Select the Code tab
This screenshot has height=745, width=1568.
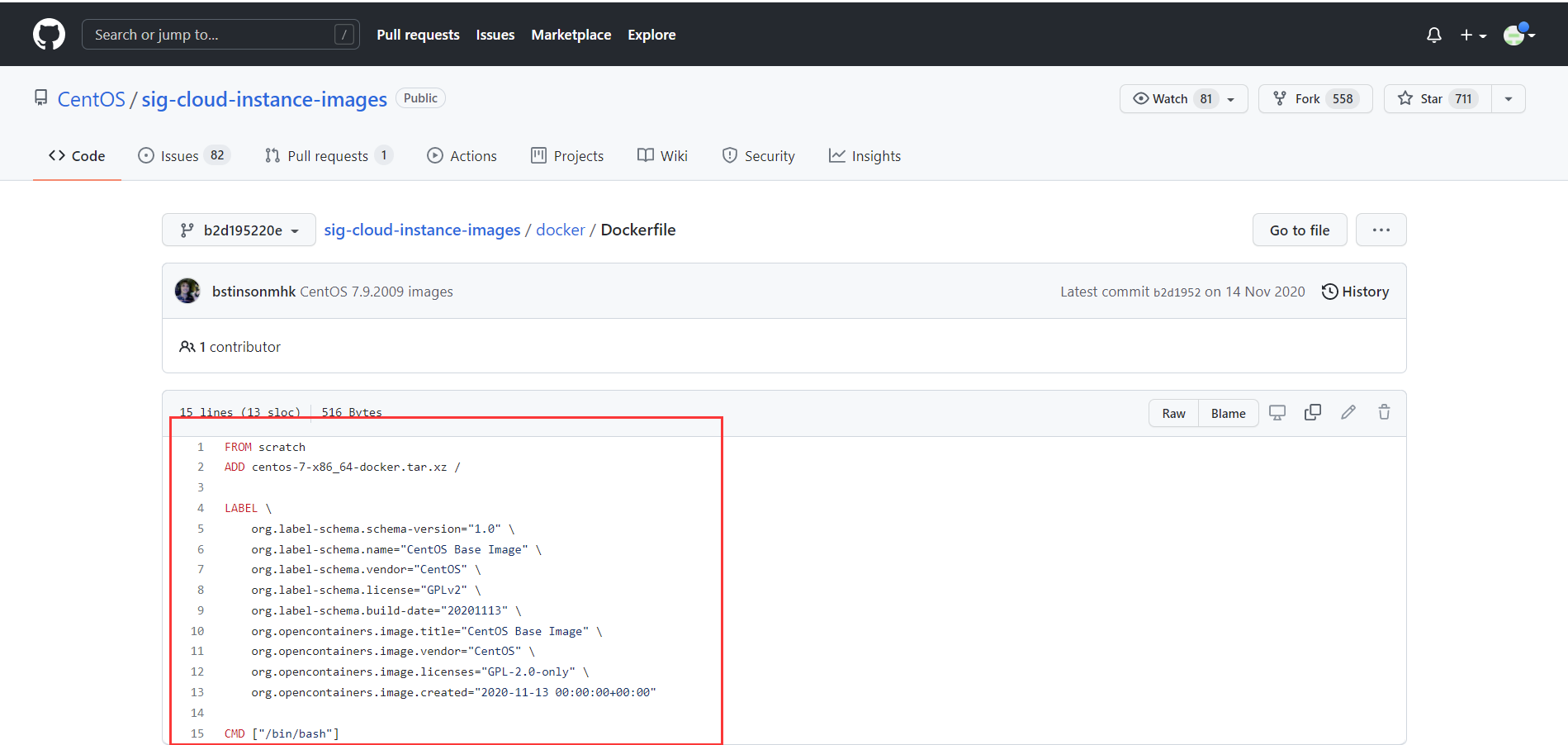pyautogui.click(x=77, y=156)
